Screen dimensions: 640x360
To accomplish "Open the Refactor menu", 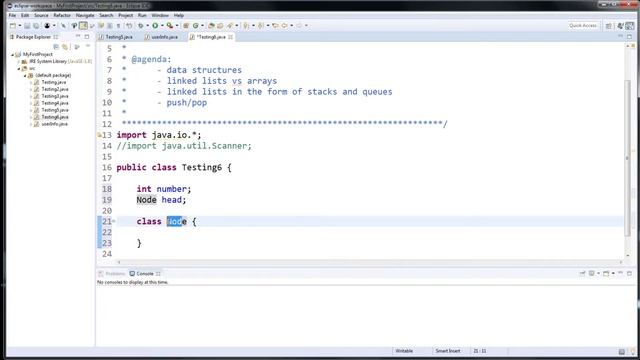I will point(62,15).
